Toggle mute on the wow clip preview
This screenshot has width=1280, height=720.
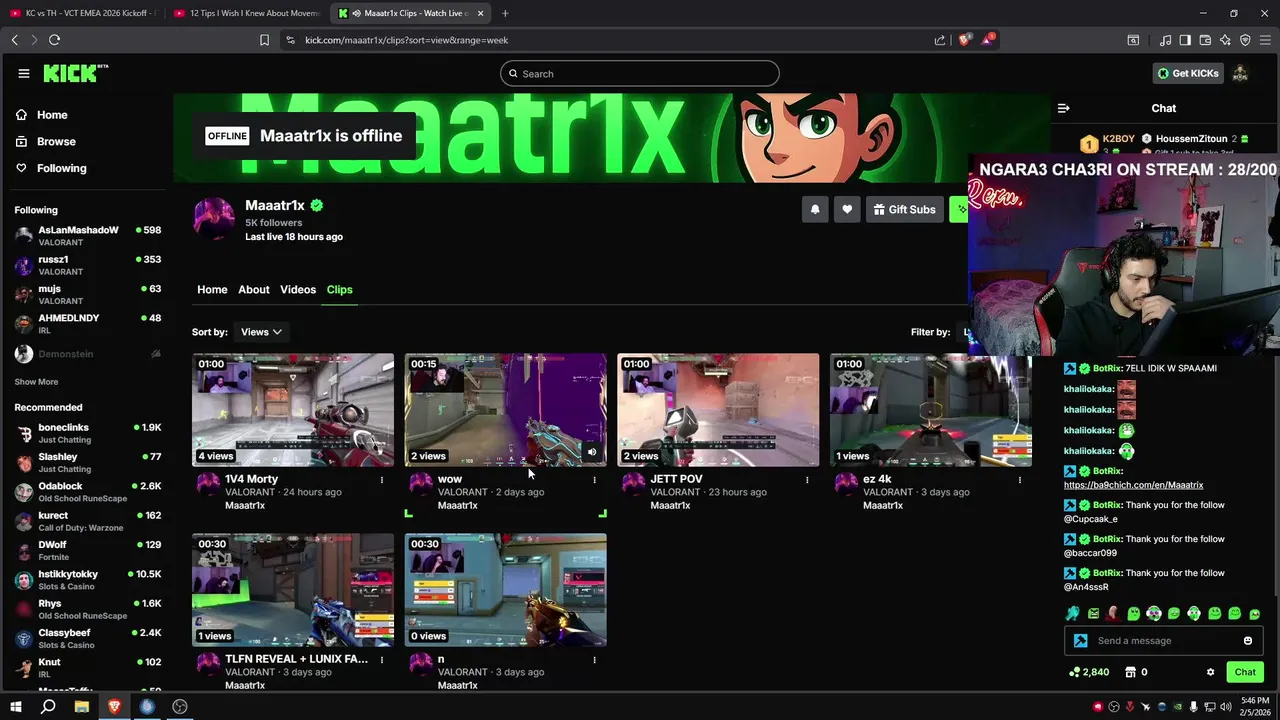tap(592, 452)
